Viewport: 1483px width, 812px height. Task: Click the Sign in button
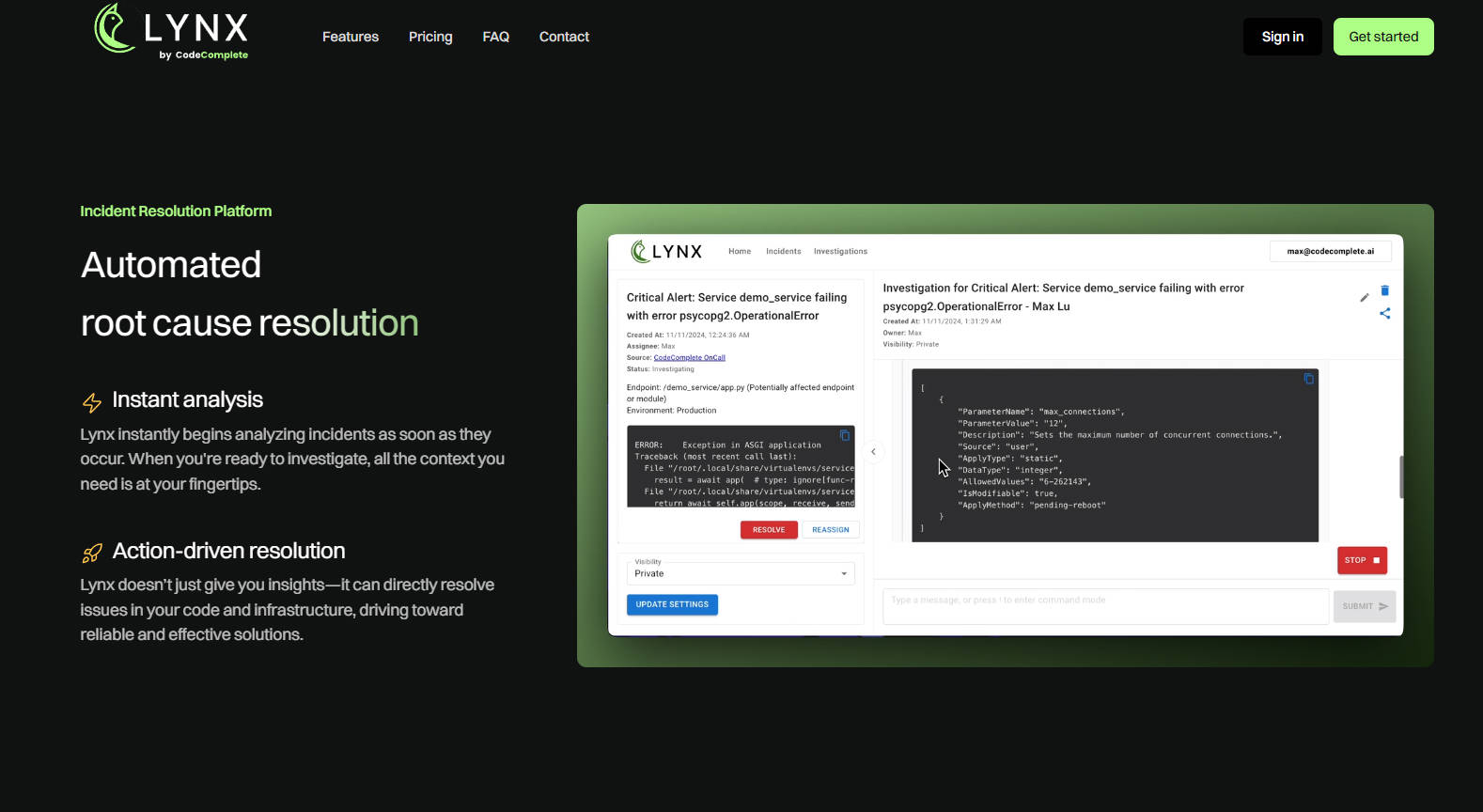pyautogui.click(x=1282, y=37)
